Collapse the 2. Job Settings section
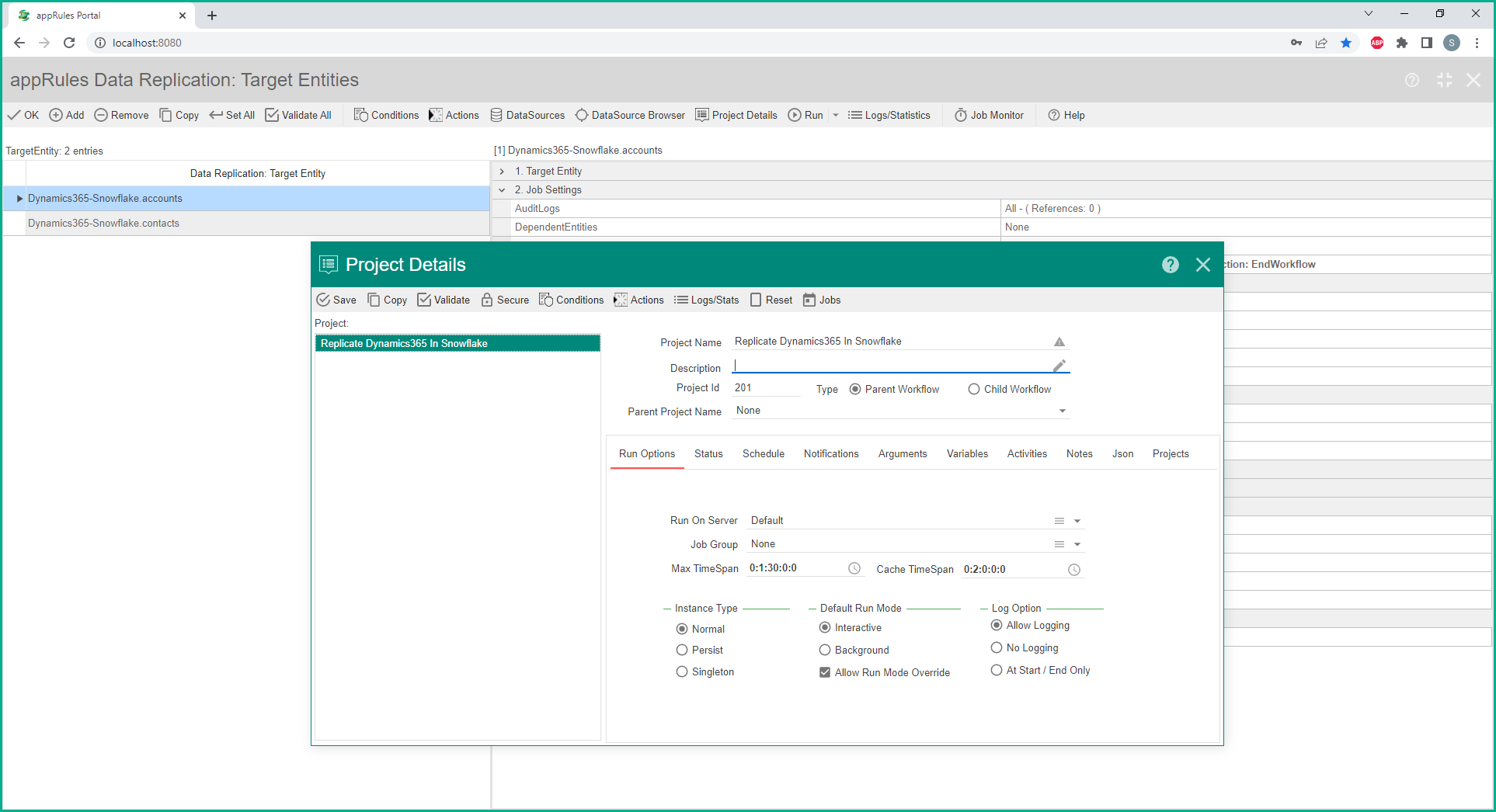This screenshot has height=812, width=1496. point(502,189)
